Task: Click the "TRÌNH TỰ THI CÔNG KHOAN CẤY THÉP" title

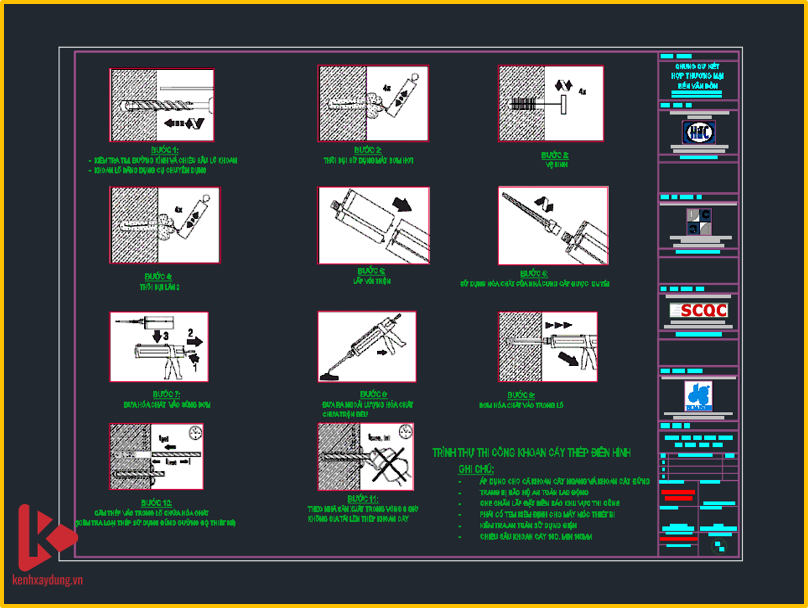Action: tap(531, 453)
